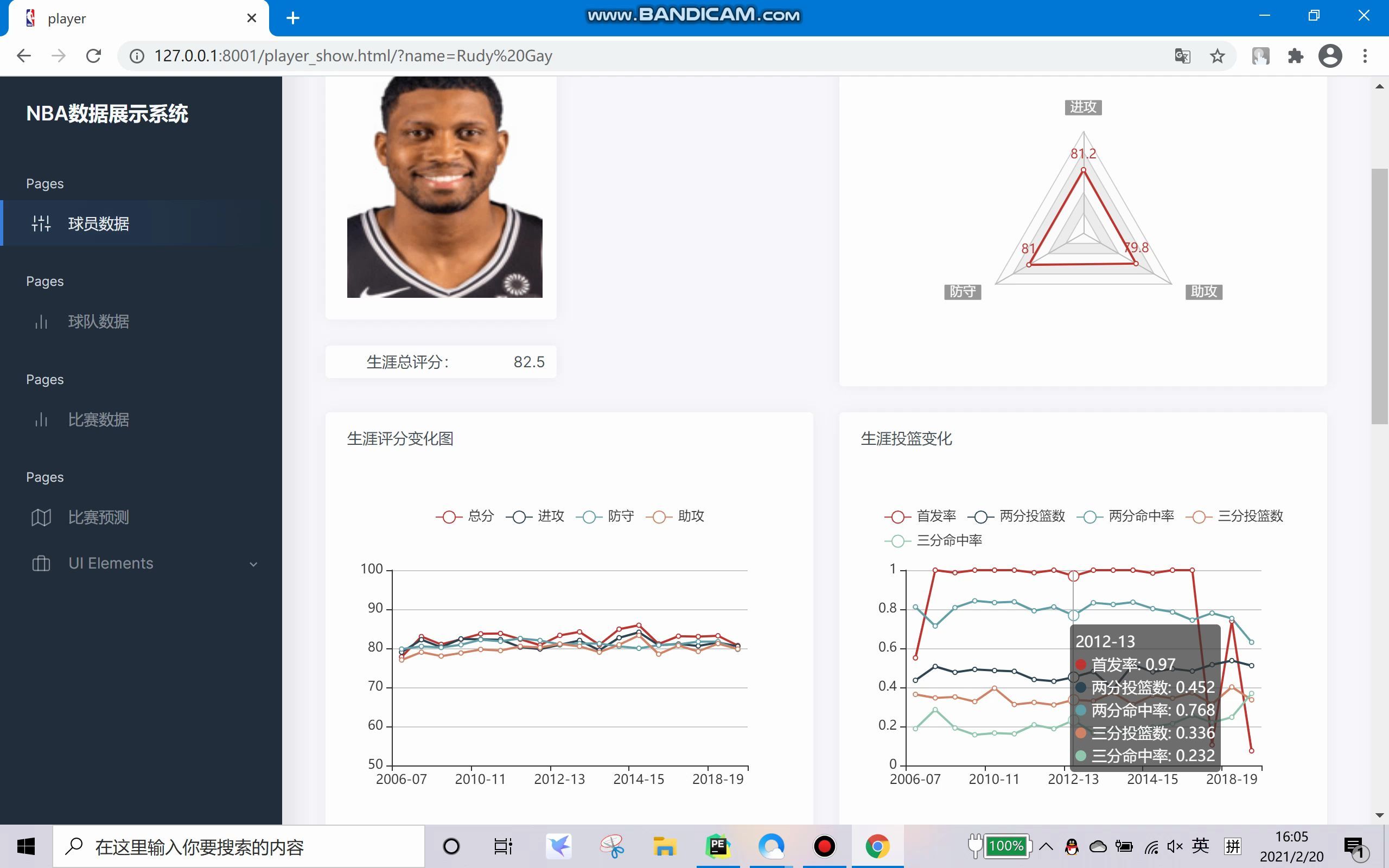This screenshot has width=1389, height=868.
Task: Open QQ penguin icon in system tray
Action: point(1072,846)
